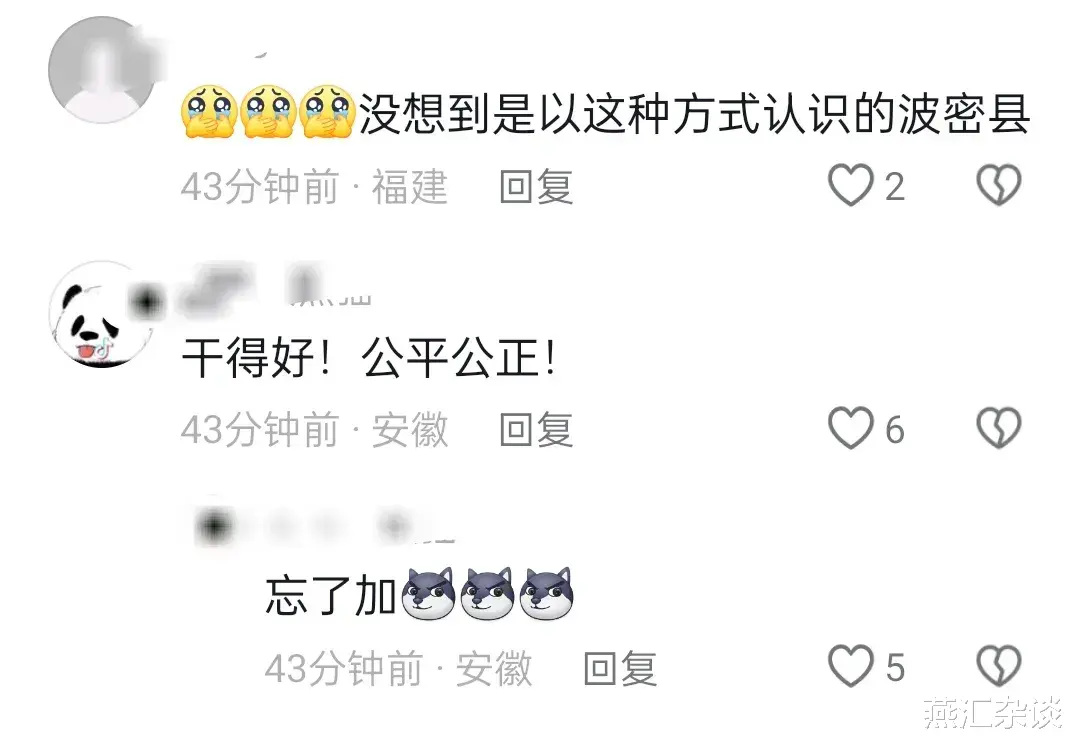Image resolution: width=1080 pixels, height=753 pixels.
Task: Select the 忘了加 reply text
Action: [x=331, y=596]
